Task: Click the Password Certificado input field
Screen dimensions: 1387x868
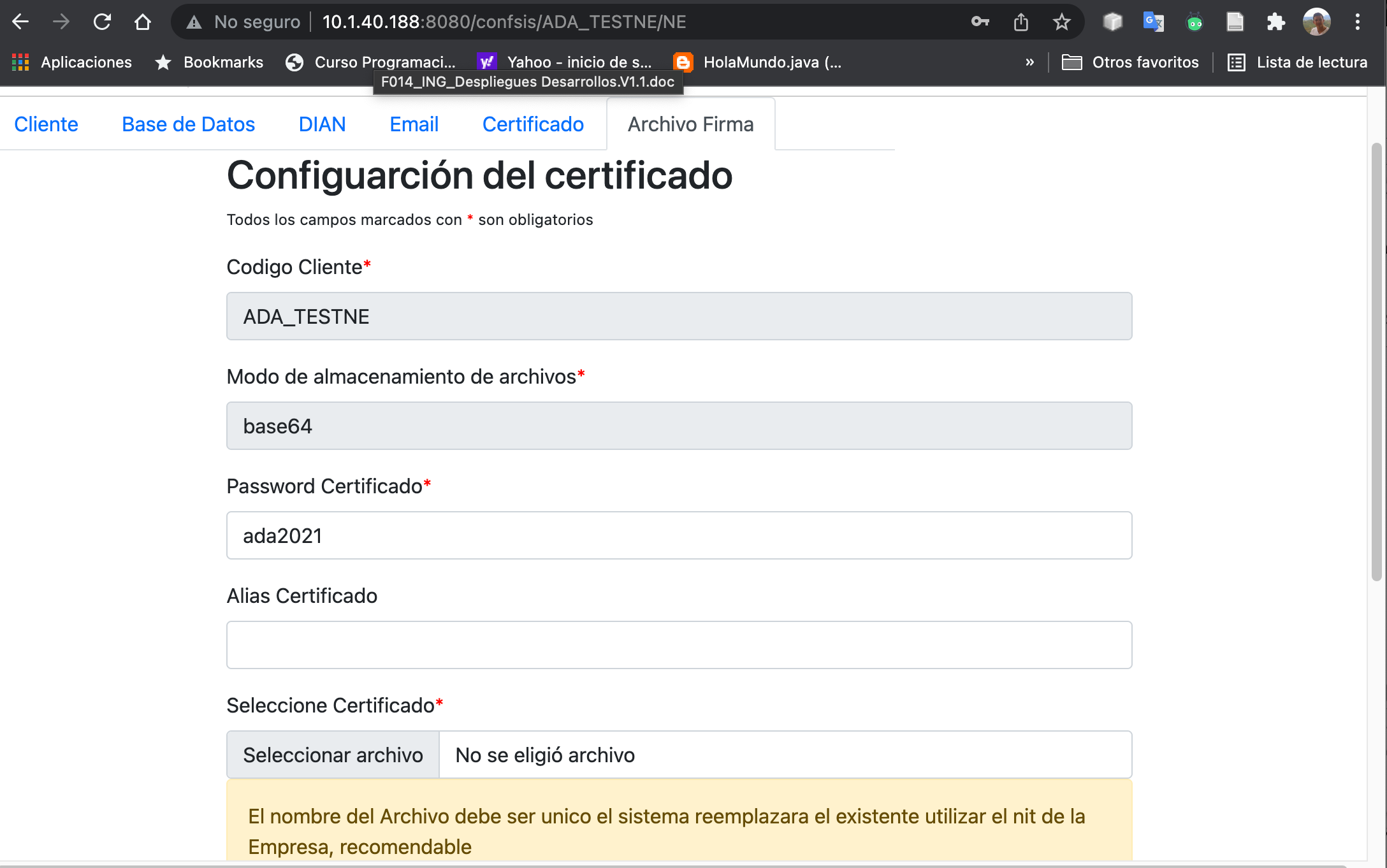Action: point(679,535)
